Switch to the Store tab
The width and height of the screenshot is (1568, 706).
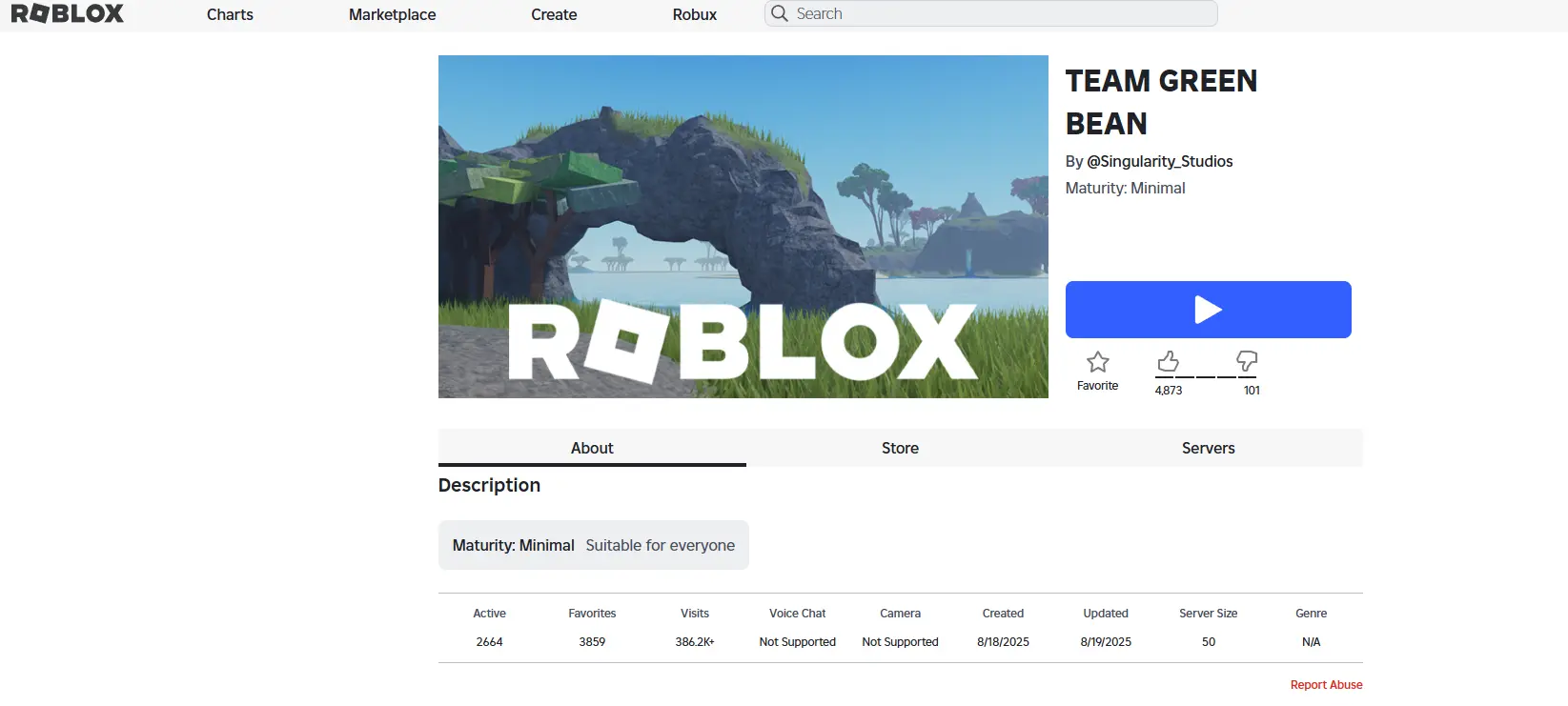pos(900,448)
